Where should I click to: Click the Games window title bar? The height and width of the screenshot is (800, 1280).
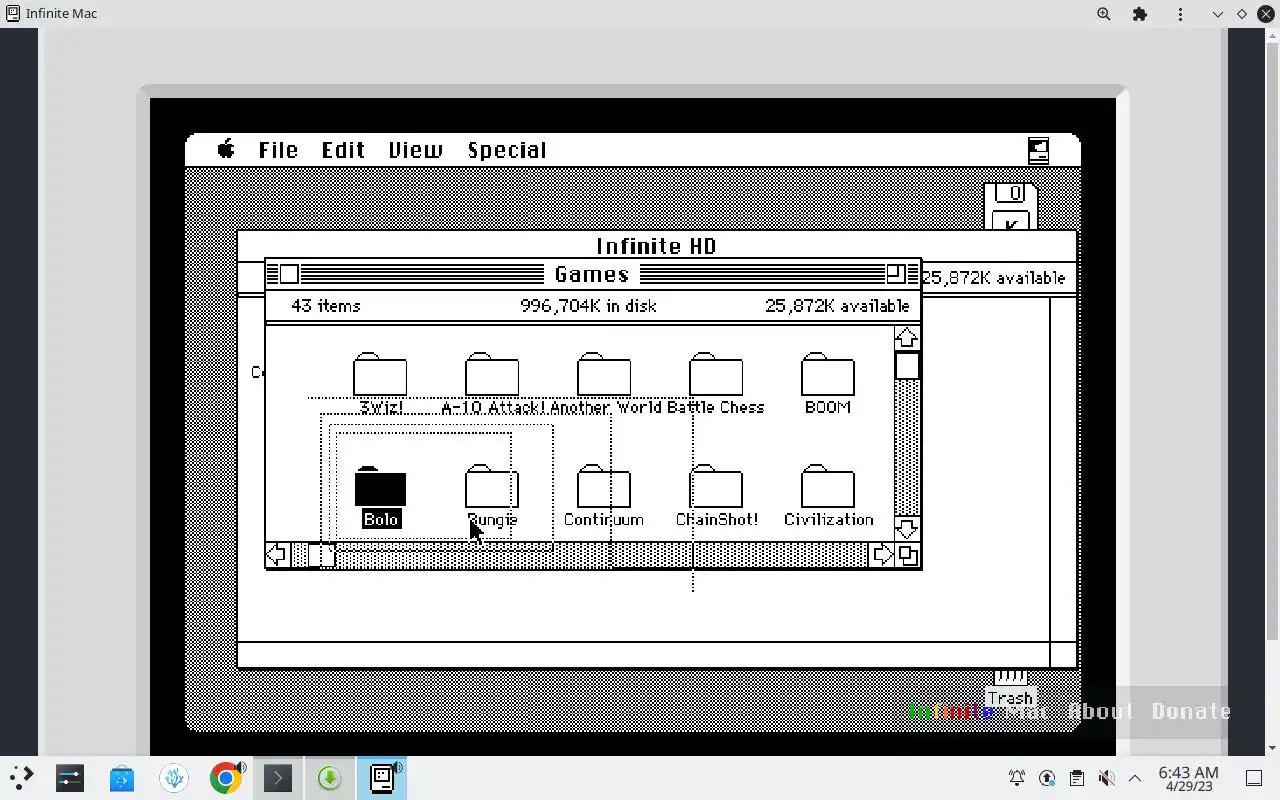tap(592, 274)
